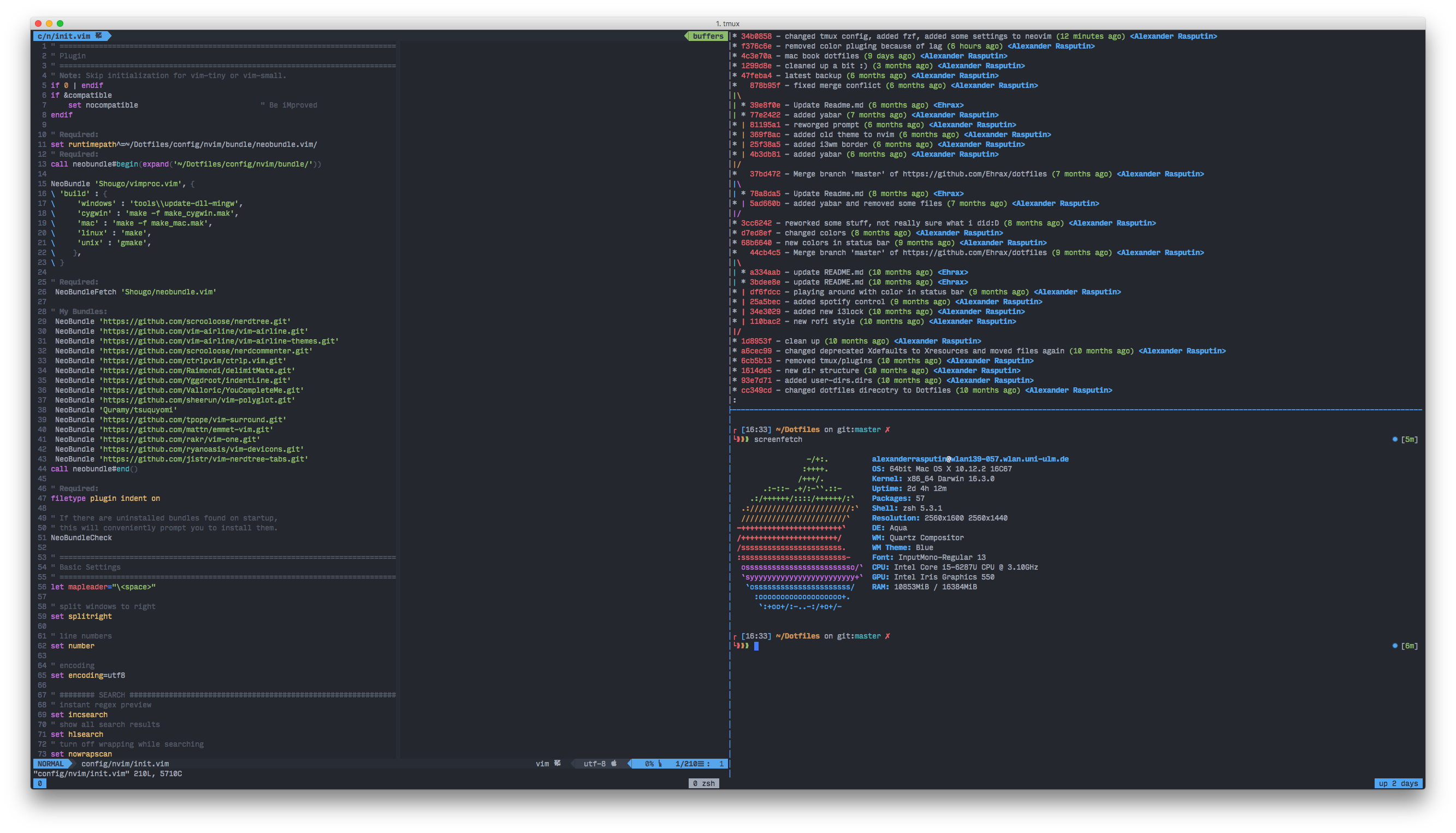Screen dimensions: 1456x833
Task: Click 'git:master' in the first prompt line
Action: pyautogui.click(x=859, y=430)
